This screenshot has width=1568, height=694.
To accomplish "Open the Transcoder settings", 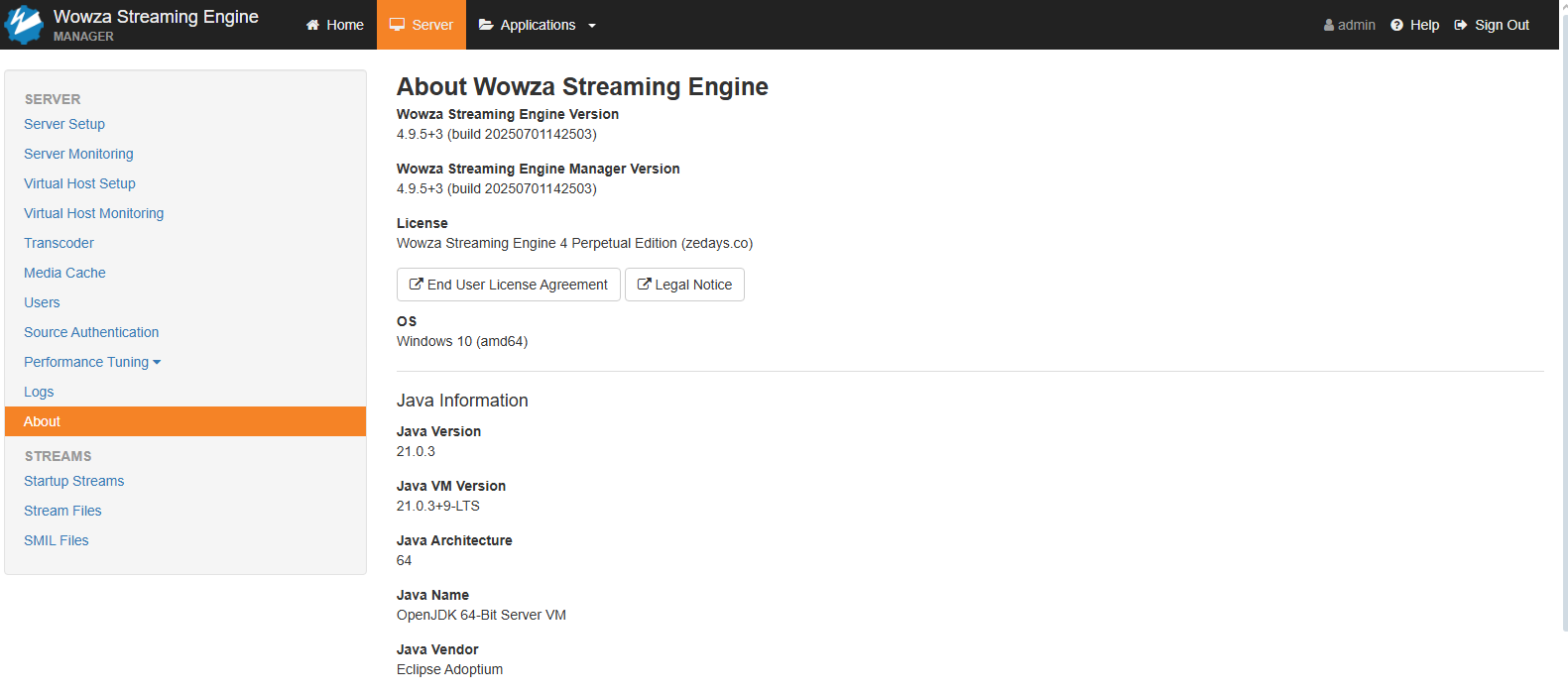I will (59, 243).
